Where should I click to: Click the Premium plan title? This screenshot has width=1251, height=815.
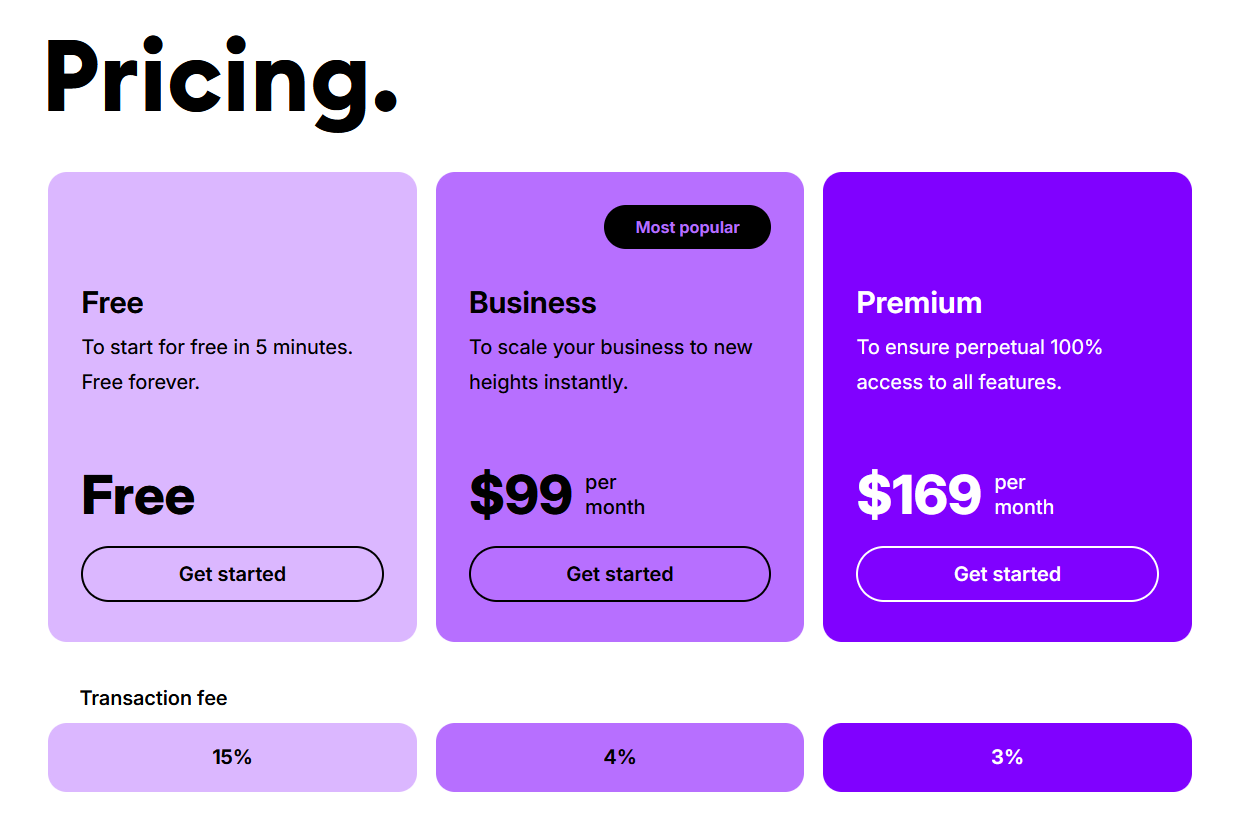[919, 303]
